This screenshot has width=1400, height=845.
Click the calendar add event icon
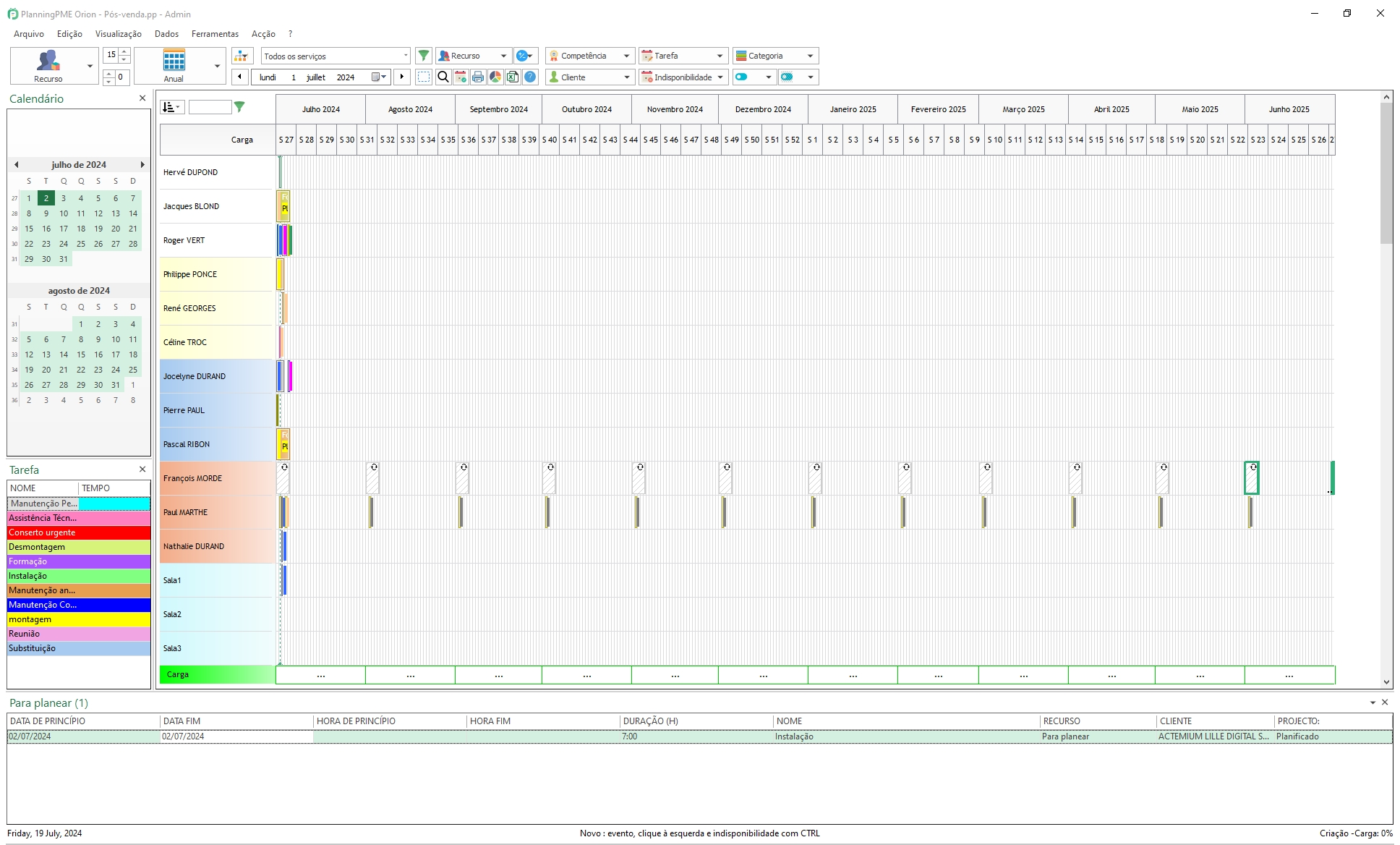tap(461, 77)
